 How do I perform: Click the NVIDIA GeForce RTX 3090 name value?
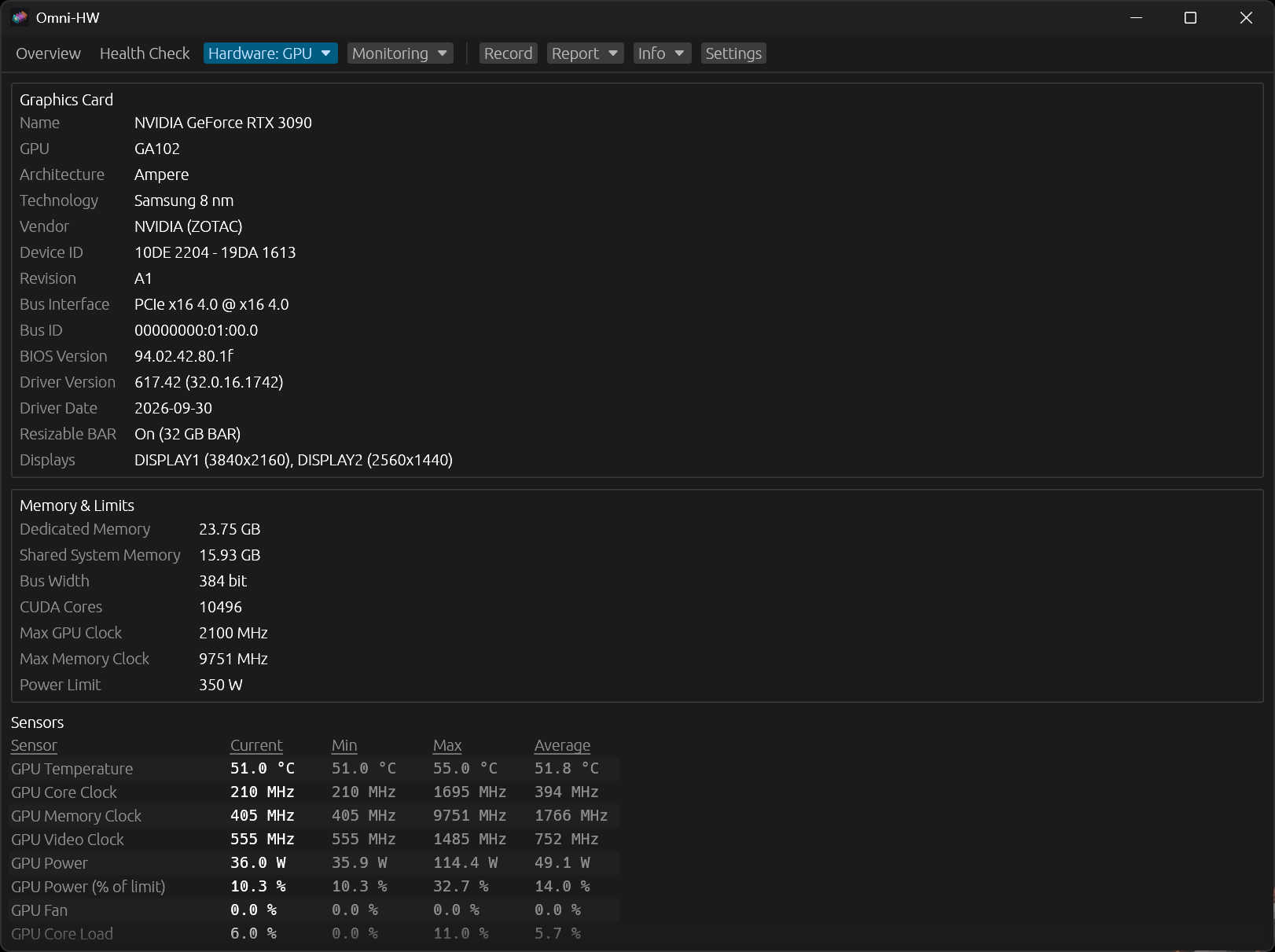point(223,123)
